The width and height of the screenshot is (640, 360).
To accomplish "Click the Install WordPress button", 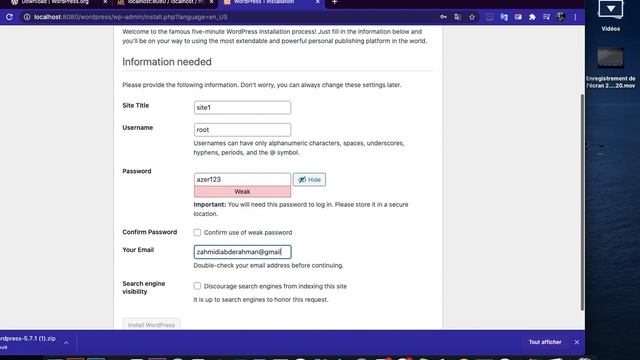I will coord(151,324).
